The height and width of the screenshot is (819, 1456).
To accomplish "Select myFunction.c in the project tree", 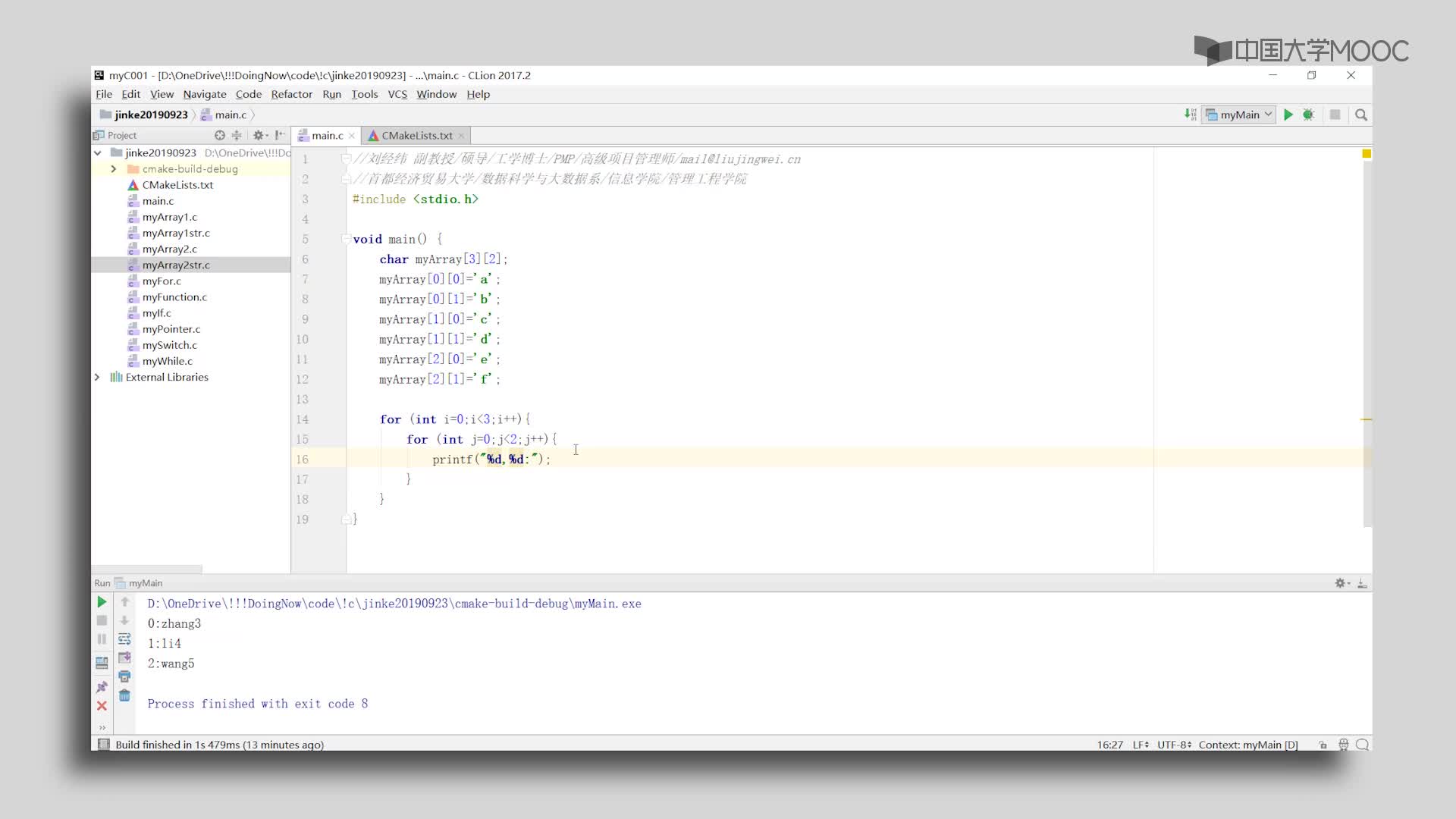I will pyautogui.click(x=174, y=297).
